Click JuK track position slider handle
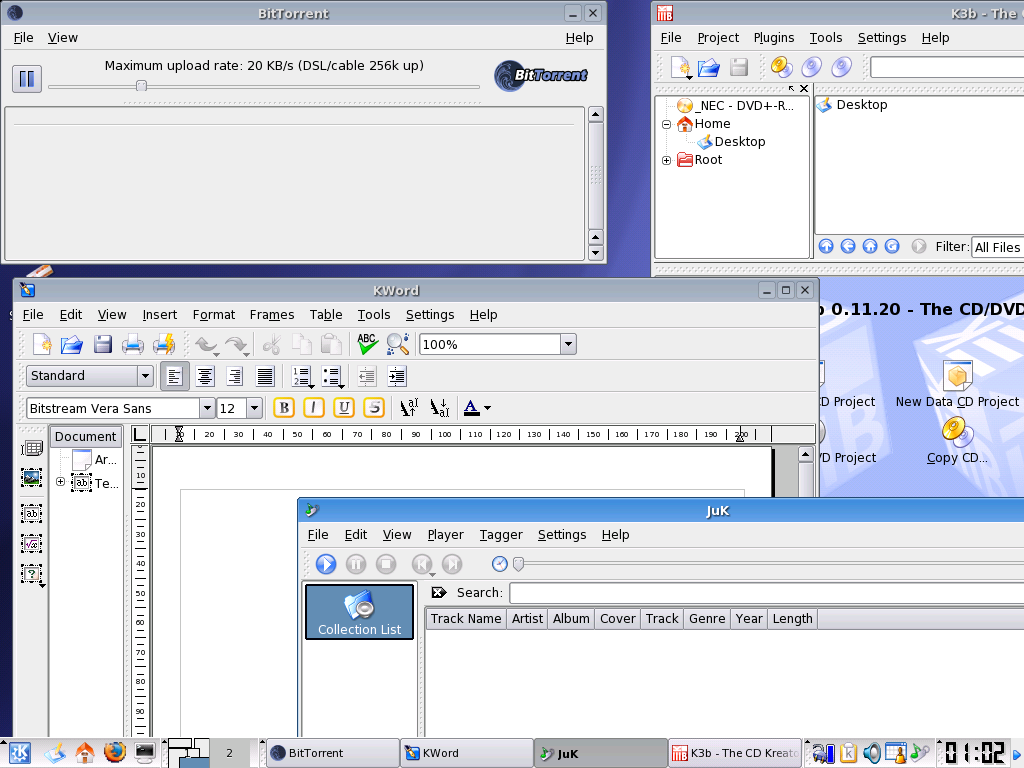 click(x=519, y=564)
